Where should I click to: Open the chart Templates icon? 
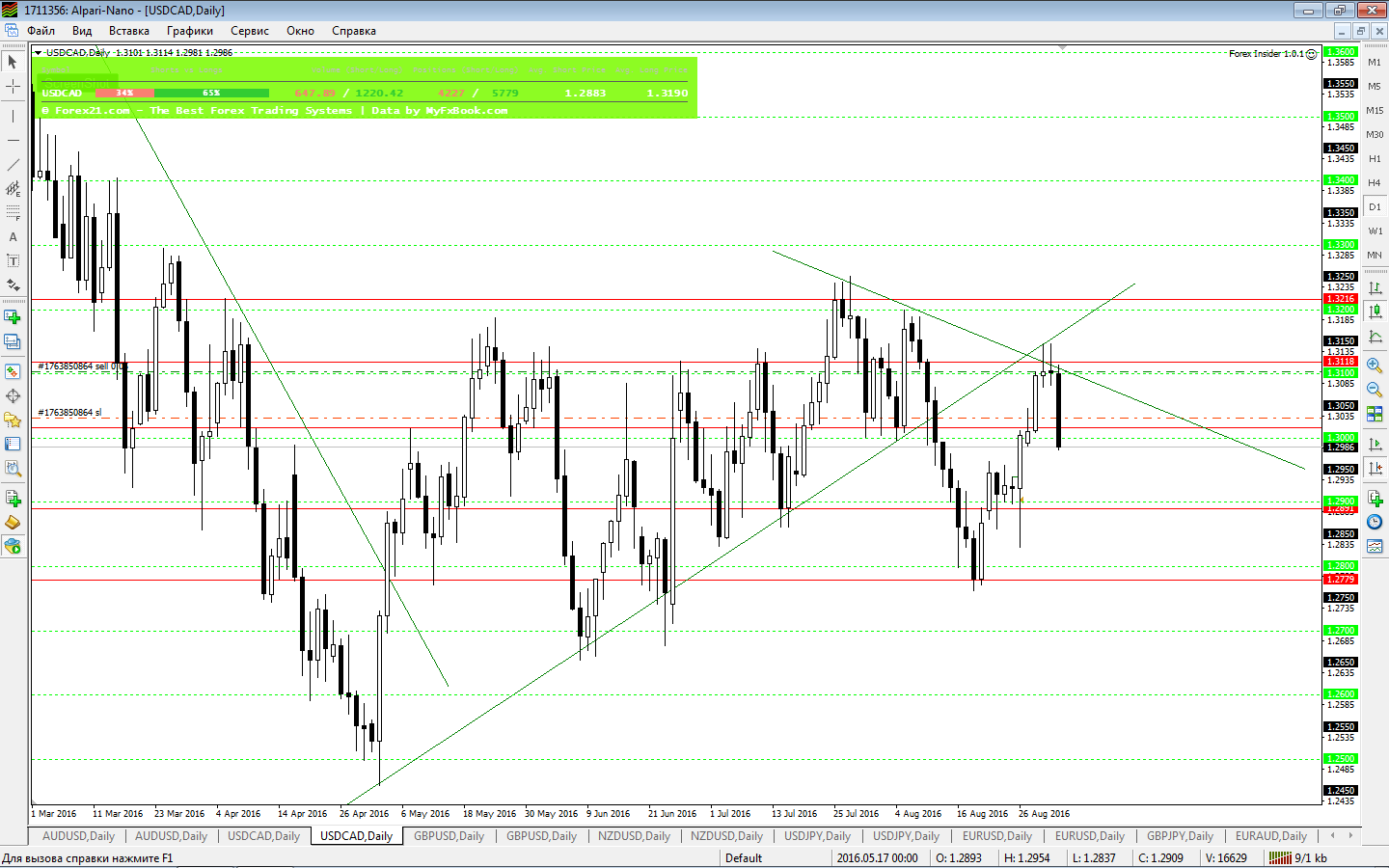(1375, 546)
